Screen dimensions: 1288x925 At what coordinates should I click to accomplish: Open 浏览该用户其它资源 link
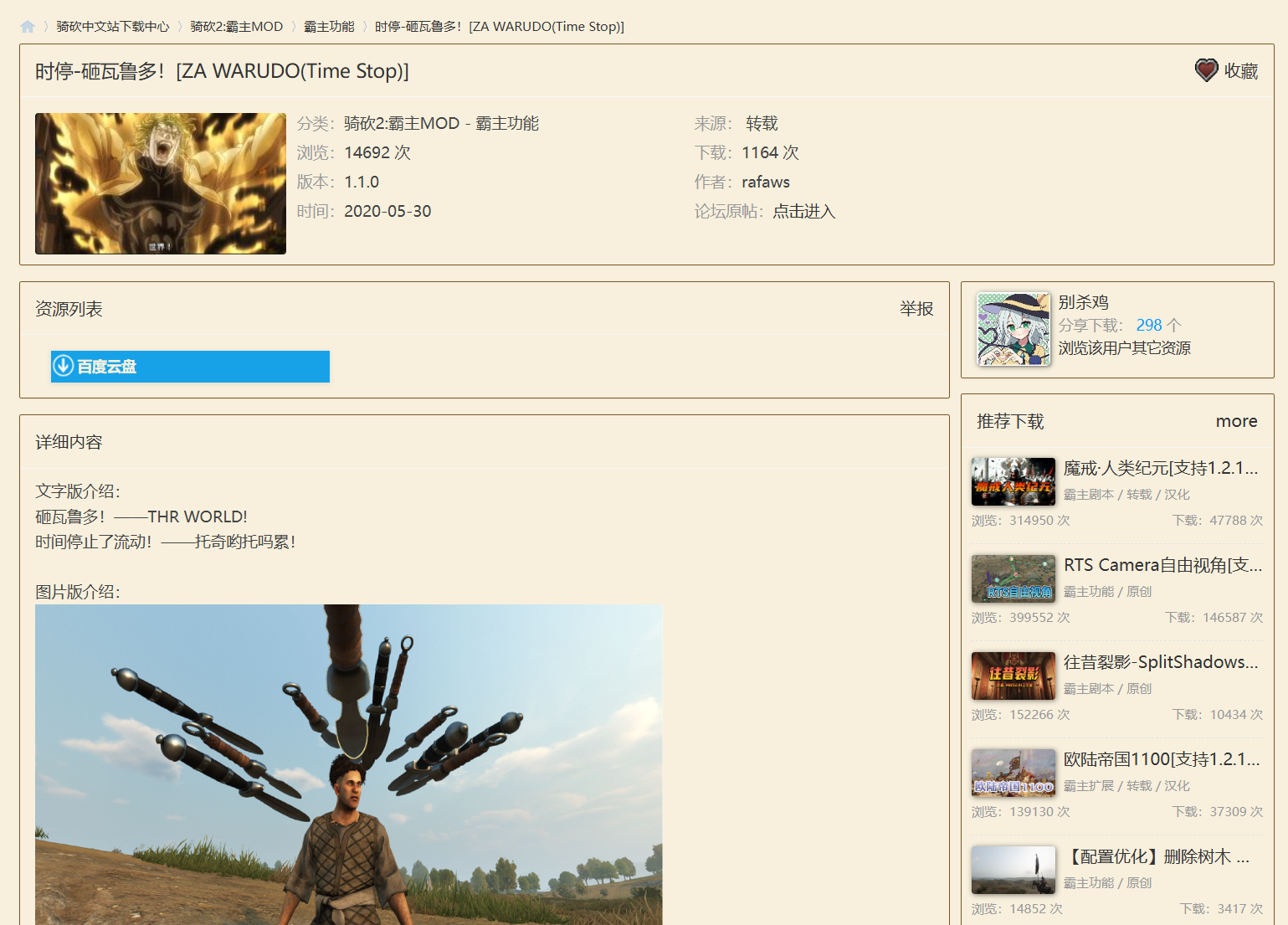[1126, 348]
